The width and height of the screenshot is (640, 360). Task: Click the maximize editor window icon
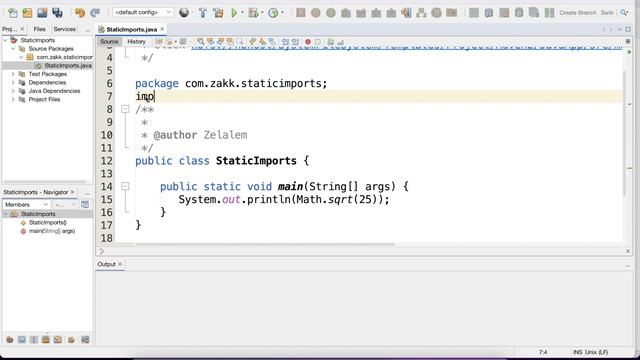[x=628, y=29]
